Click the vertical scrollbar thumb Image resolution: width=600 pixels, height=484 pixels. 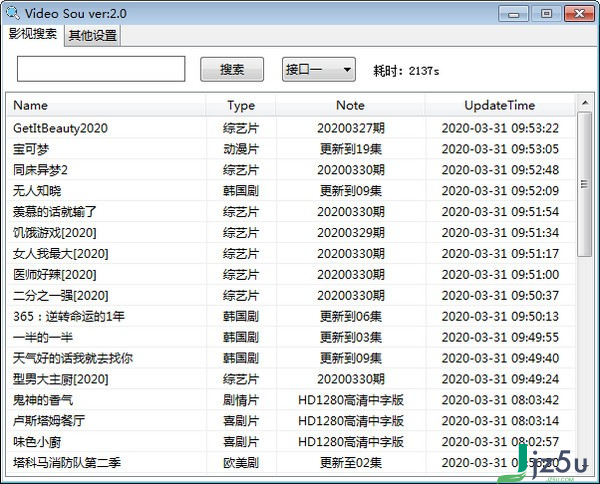[585, 184]
